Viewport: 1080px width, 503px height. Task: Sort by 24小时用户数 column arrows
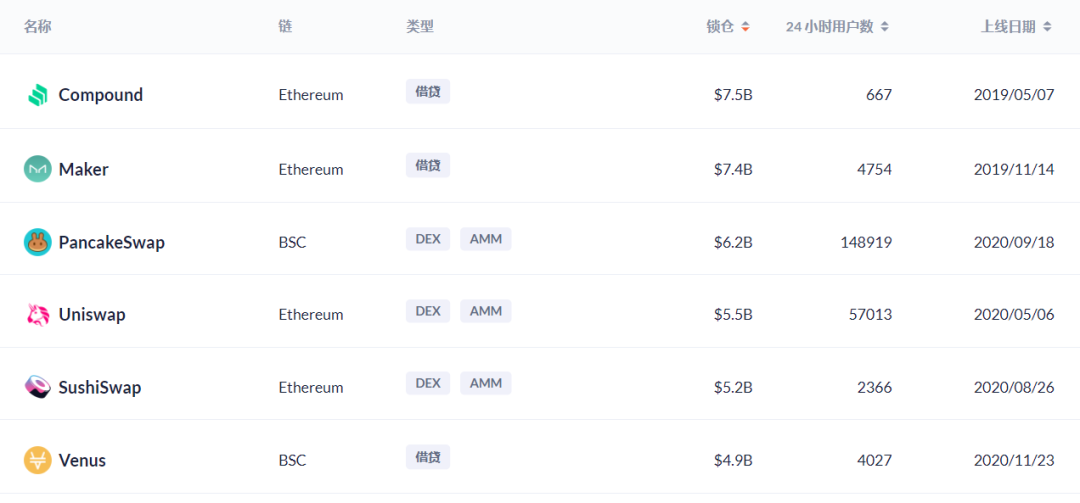[x=885, y=27]
